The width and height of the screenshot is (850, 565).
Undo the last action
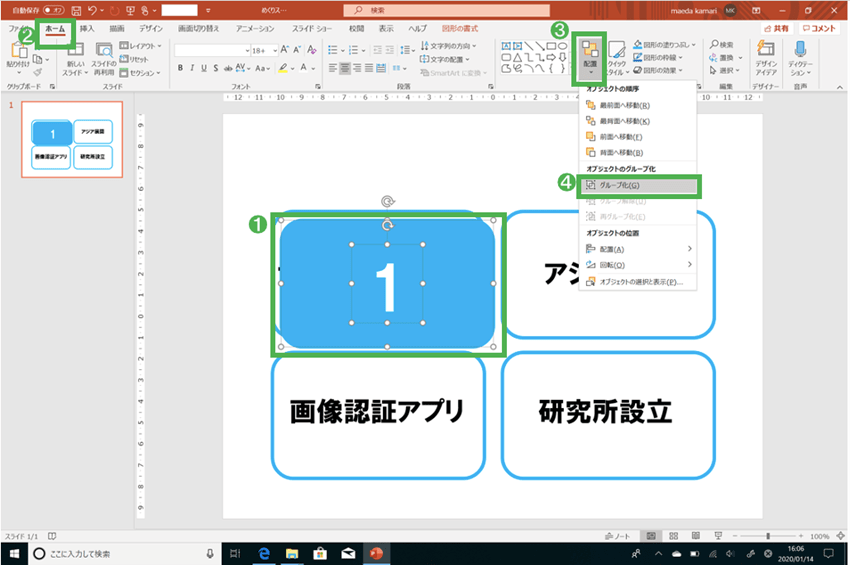point(92,10)
